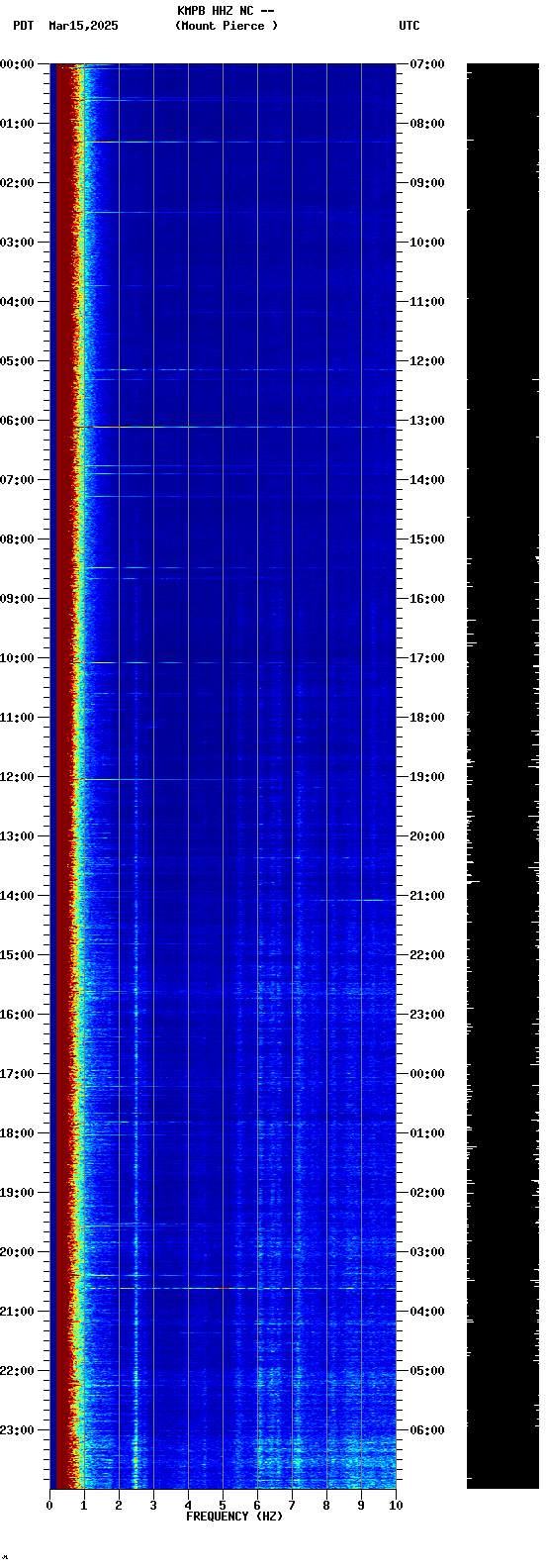Click the 17:00 PDT time label on the left axis
This screenshot has height=1568, width=546.
pos(17,1074)
